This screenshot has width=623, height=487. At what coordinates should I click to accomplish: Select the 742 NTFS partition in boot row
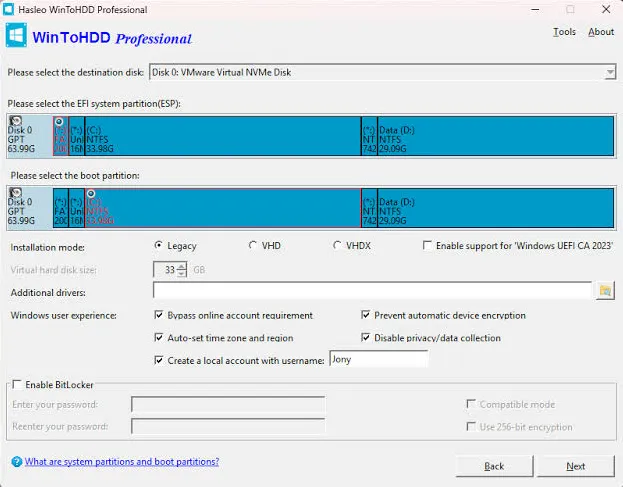click(x=369, y=208)
